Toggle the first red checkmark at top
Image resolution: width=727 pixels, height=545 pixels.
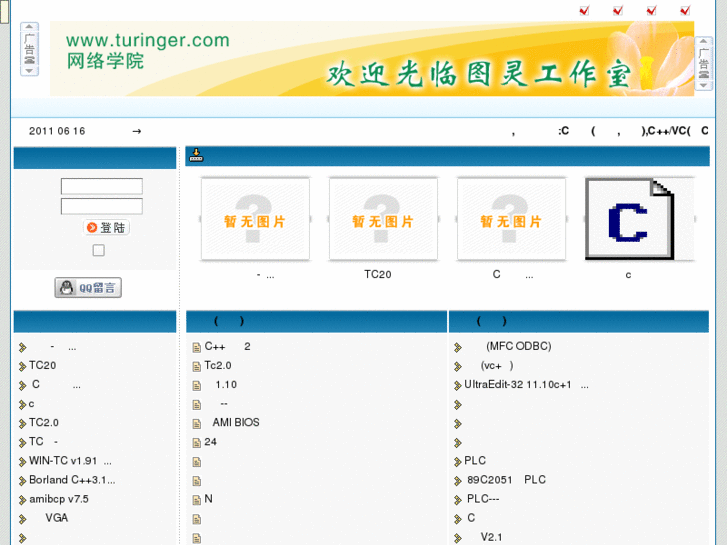[x=584, y=10]
